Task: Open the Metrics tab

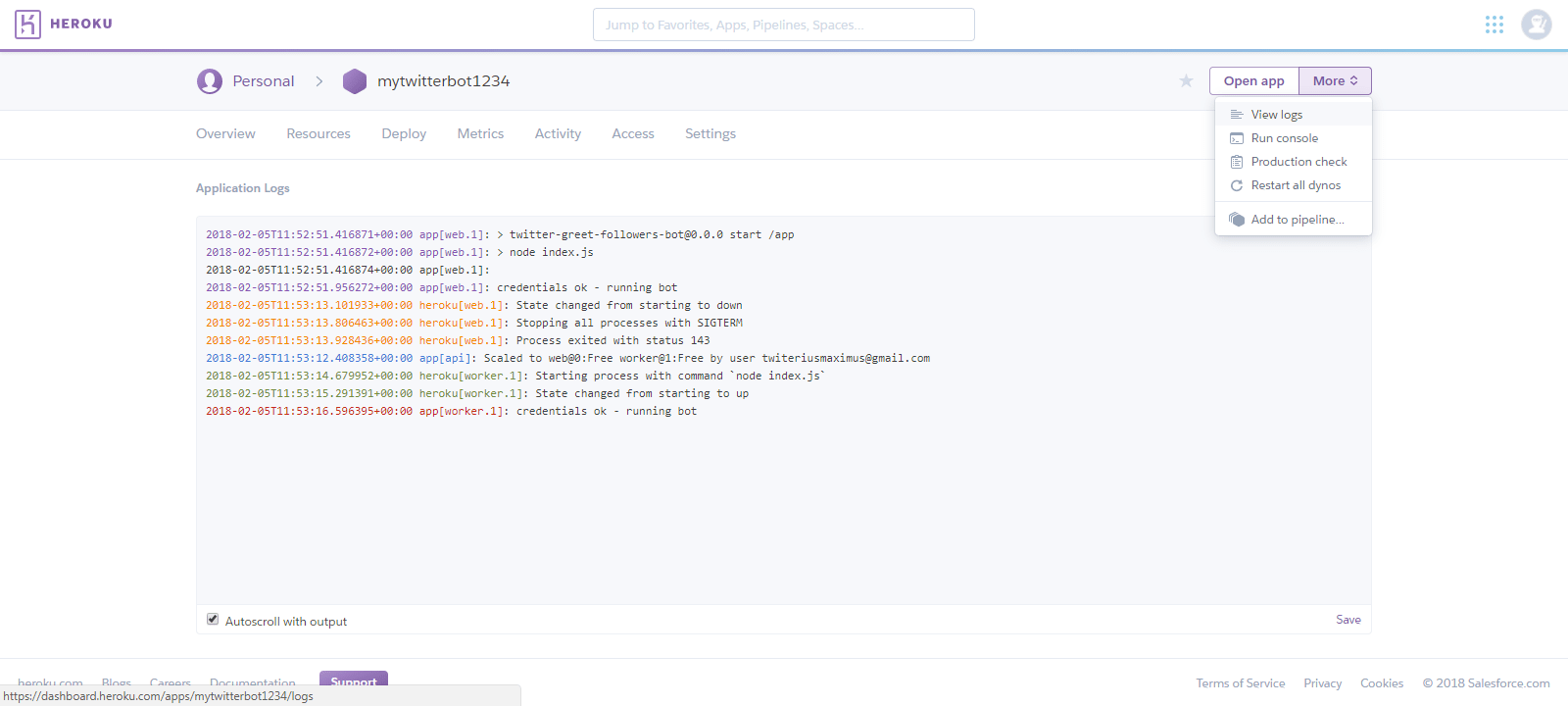Action: (480, 133)
